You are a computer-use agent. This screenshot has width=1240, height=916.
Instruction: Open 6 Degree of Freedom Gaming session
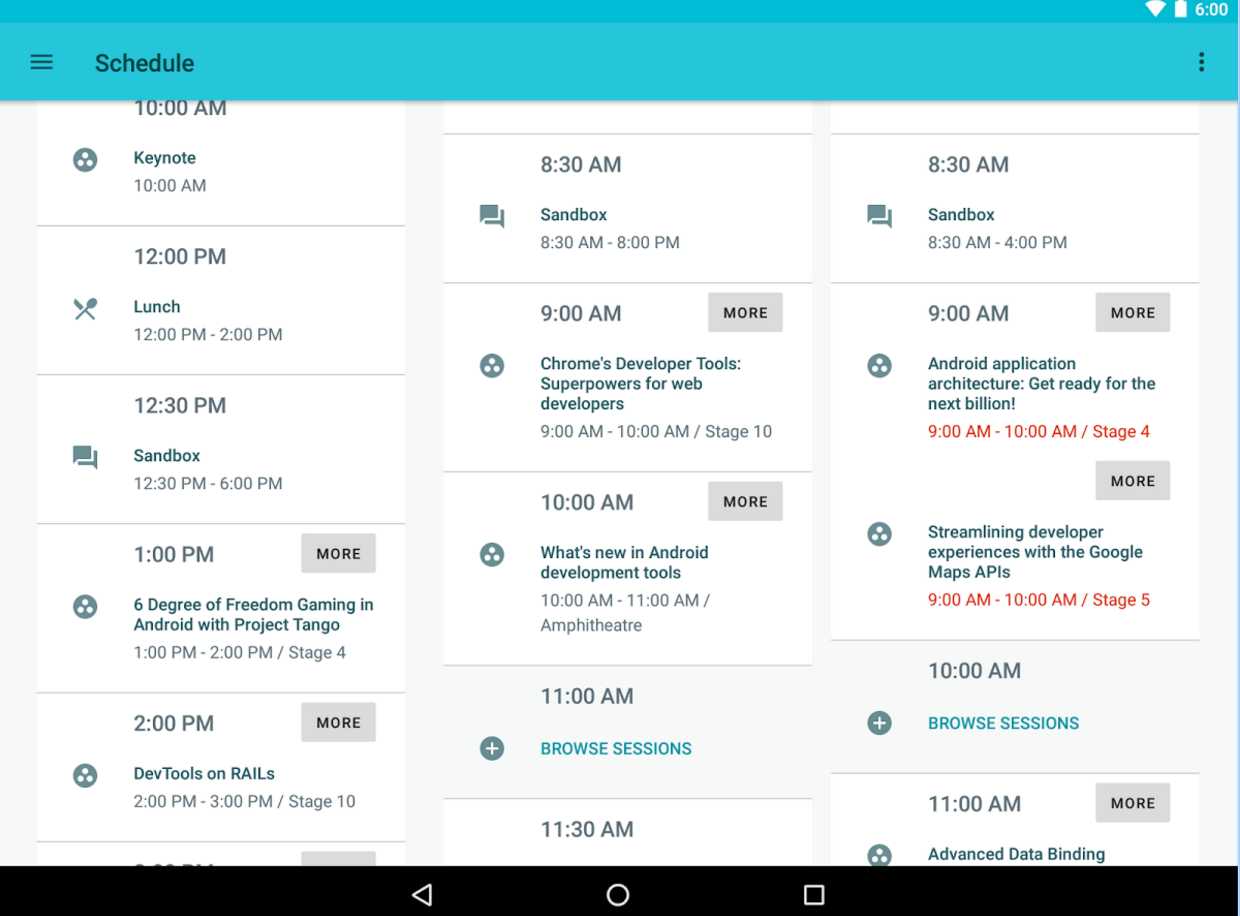[x=253, y=615]
